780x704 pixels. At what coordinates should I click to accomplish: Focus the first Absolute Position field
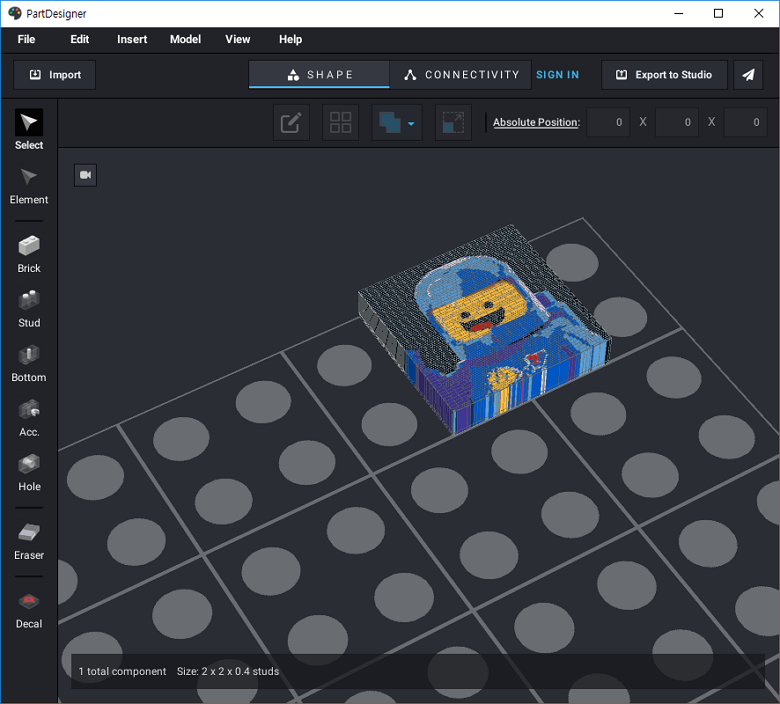coord(608,122)
